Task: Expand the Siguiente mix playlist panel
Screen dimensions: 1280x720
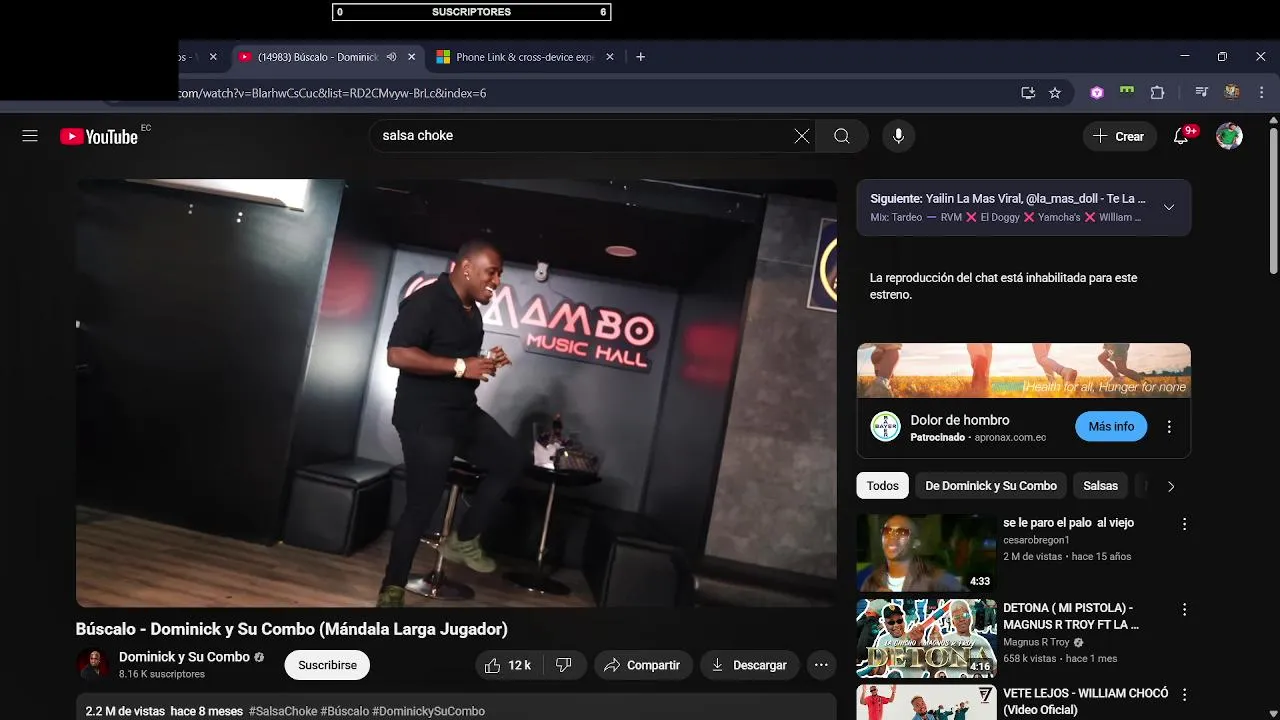Action: (x=1168, y=208)
